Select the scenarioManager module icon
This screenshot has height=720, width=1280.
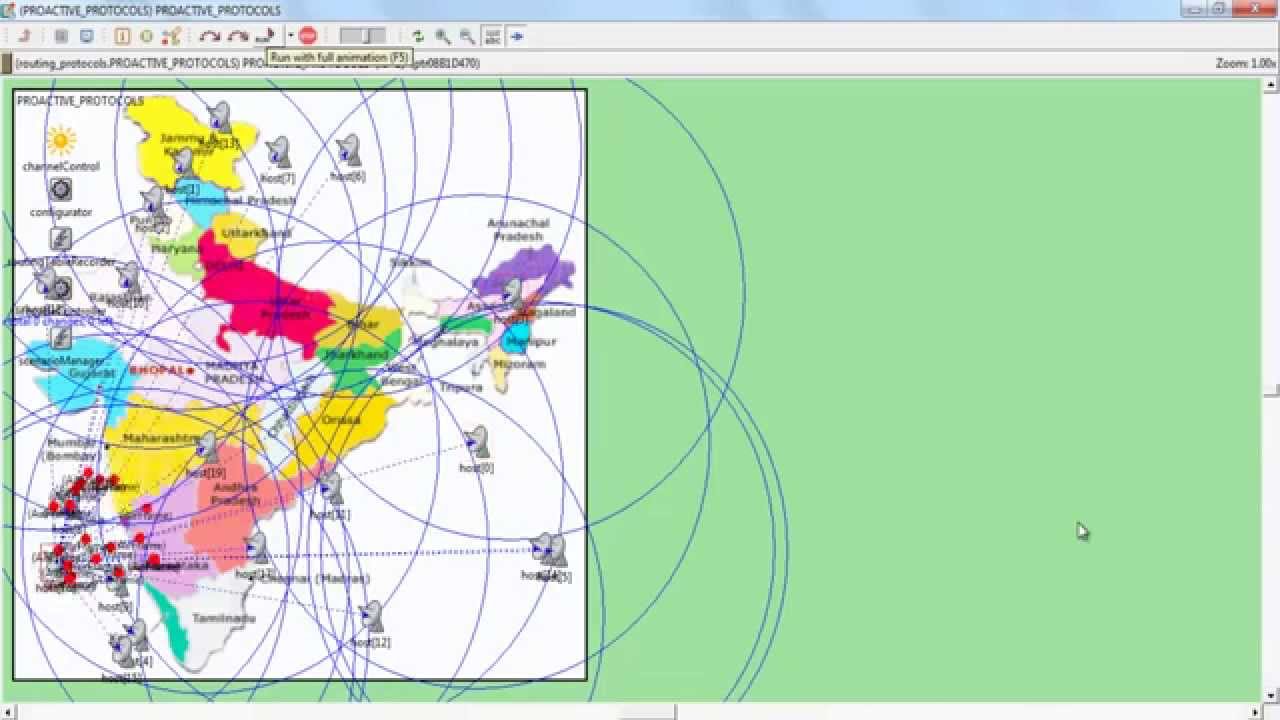pyautogui.click(x=60, y=338)
